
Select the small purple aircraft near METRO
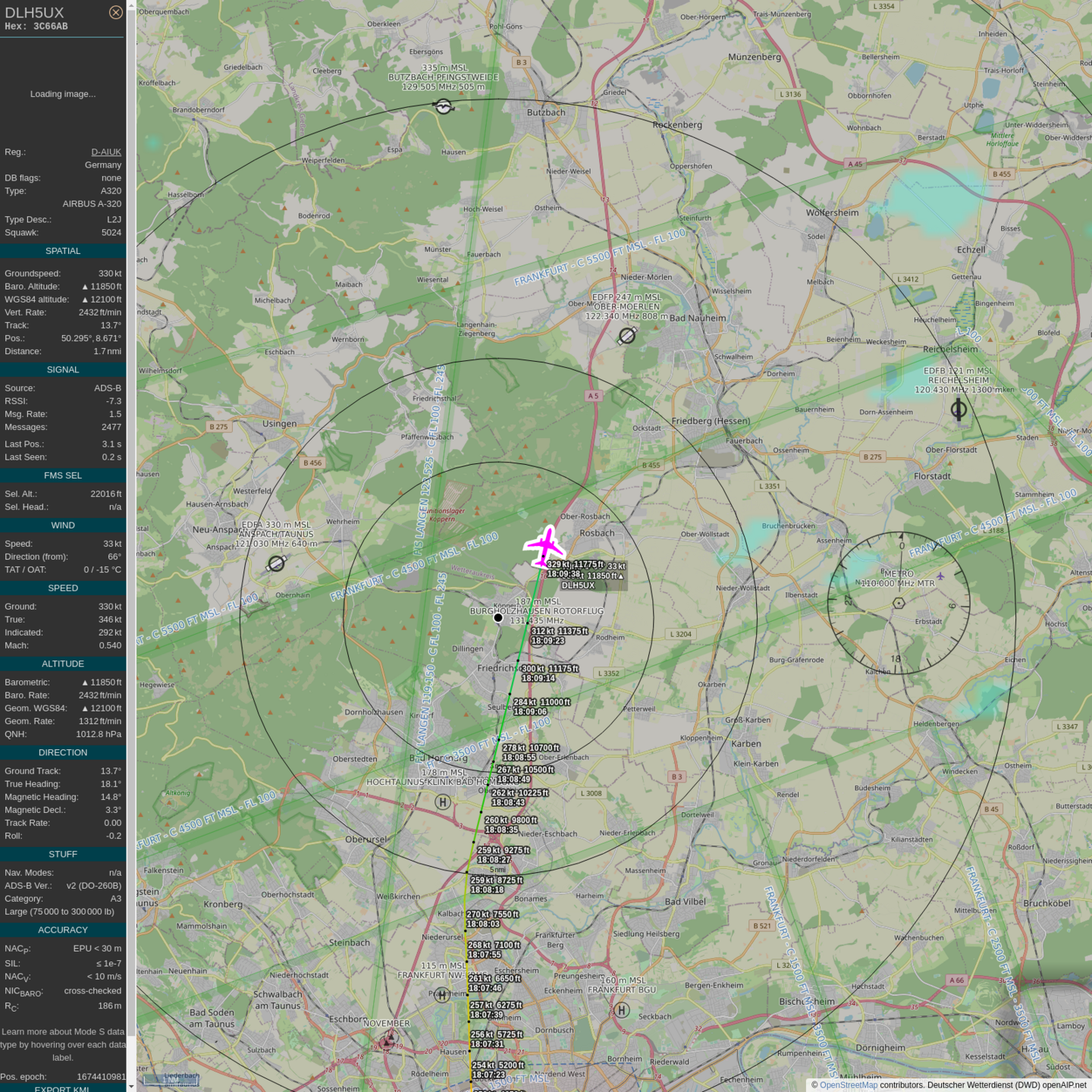pyautogui.click(x=940, y=576)
